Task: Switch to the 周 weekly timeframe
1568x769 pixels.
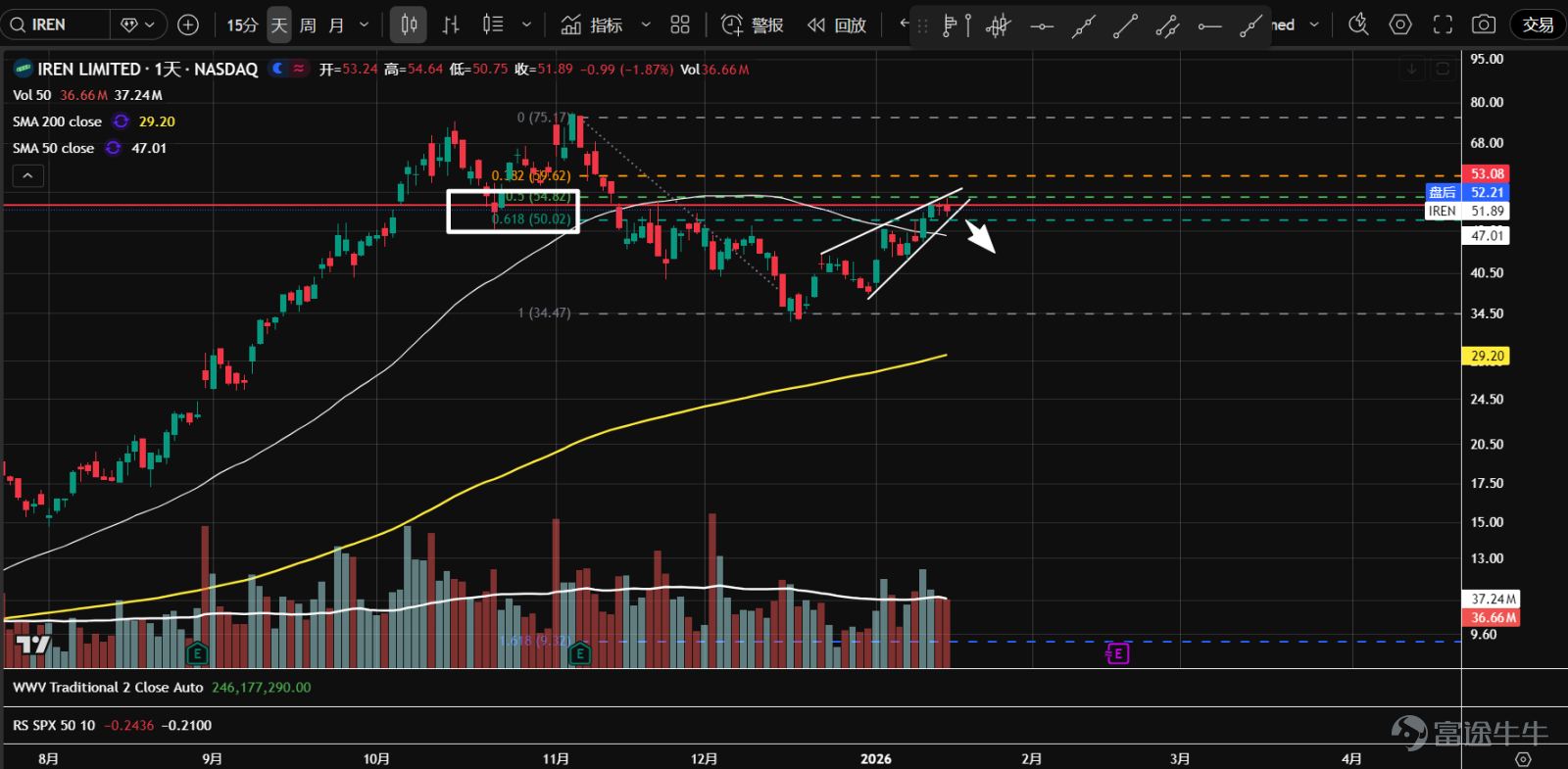Action: [308, 24]
